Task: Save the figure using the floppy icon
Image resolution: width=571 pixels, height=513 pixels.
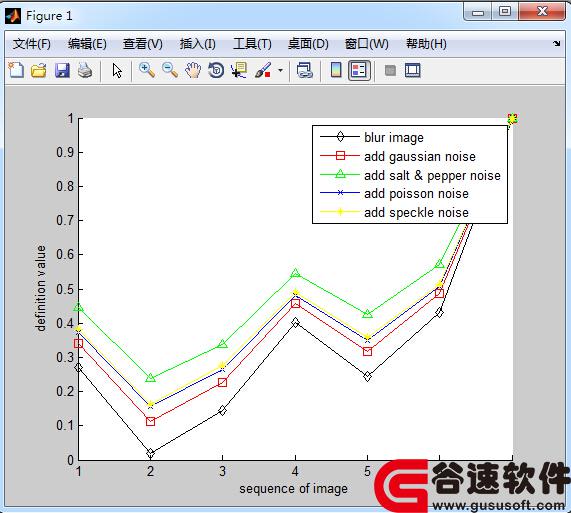Action: (62, 70)
